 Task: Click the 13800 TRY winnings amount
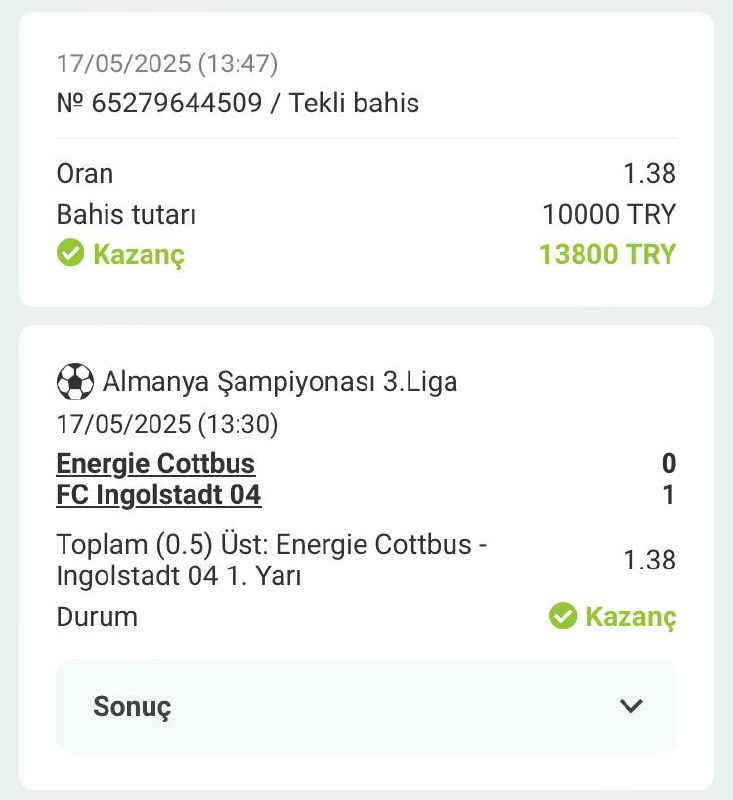pos(608,254)
